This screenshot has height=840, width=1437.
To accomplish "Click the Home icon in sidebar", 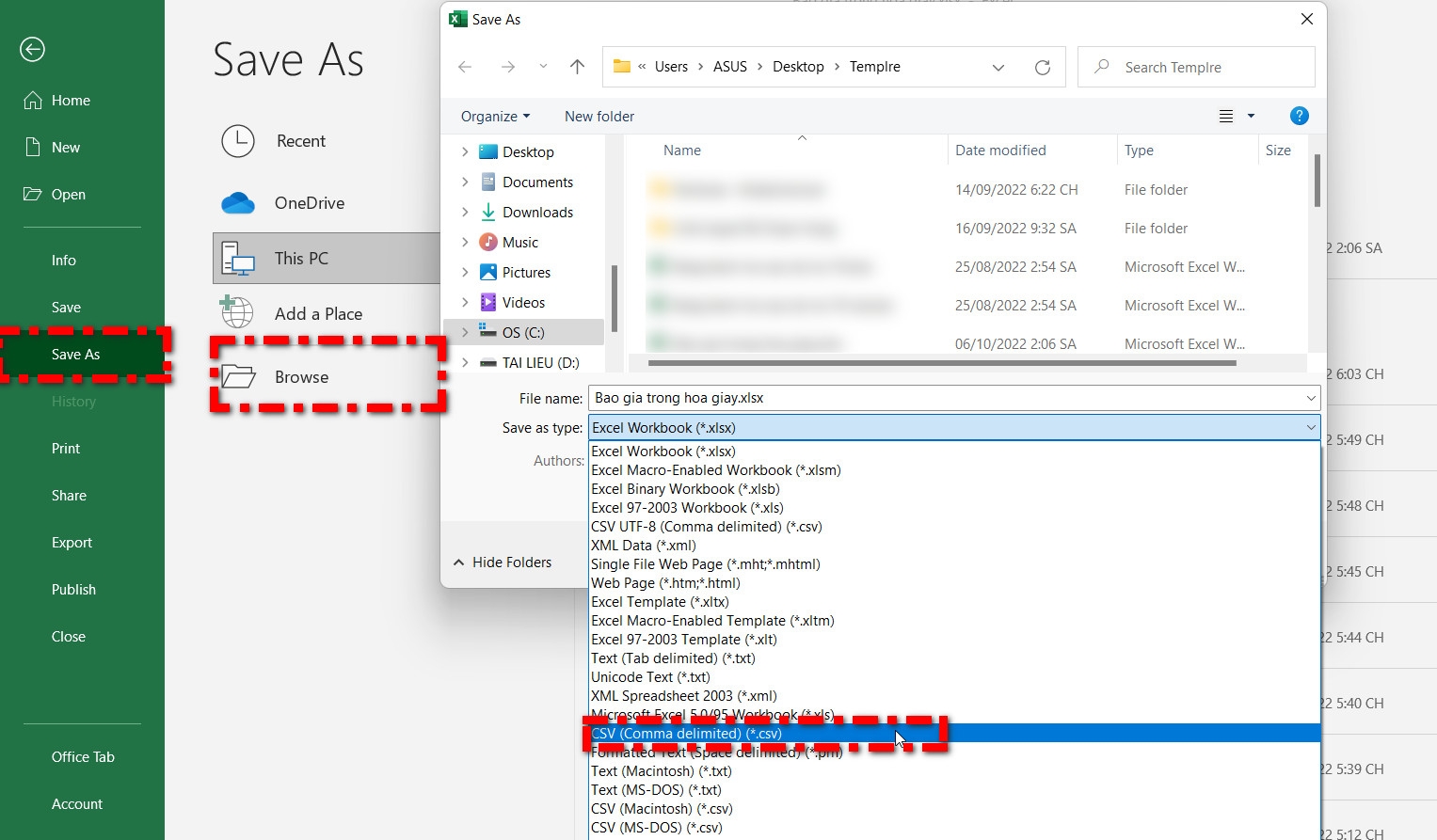I will (x=33, y=100).
